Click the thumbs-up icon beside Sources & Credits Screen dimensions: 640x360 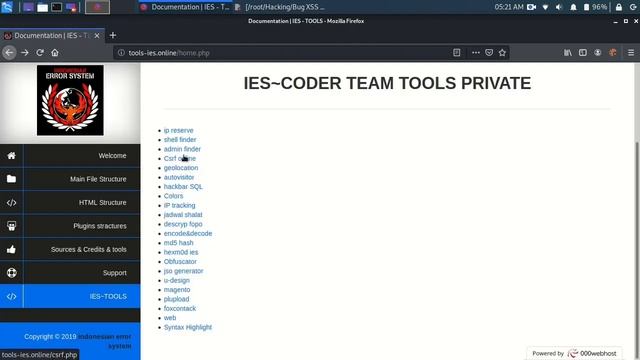11,249
